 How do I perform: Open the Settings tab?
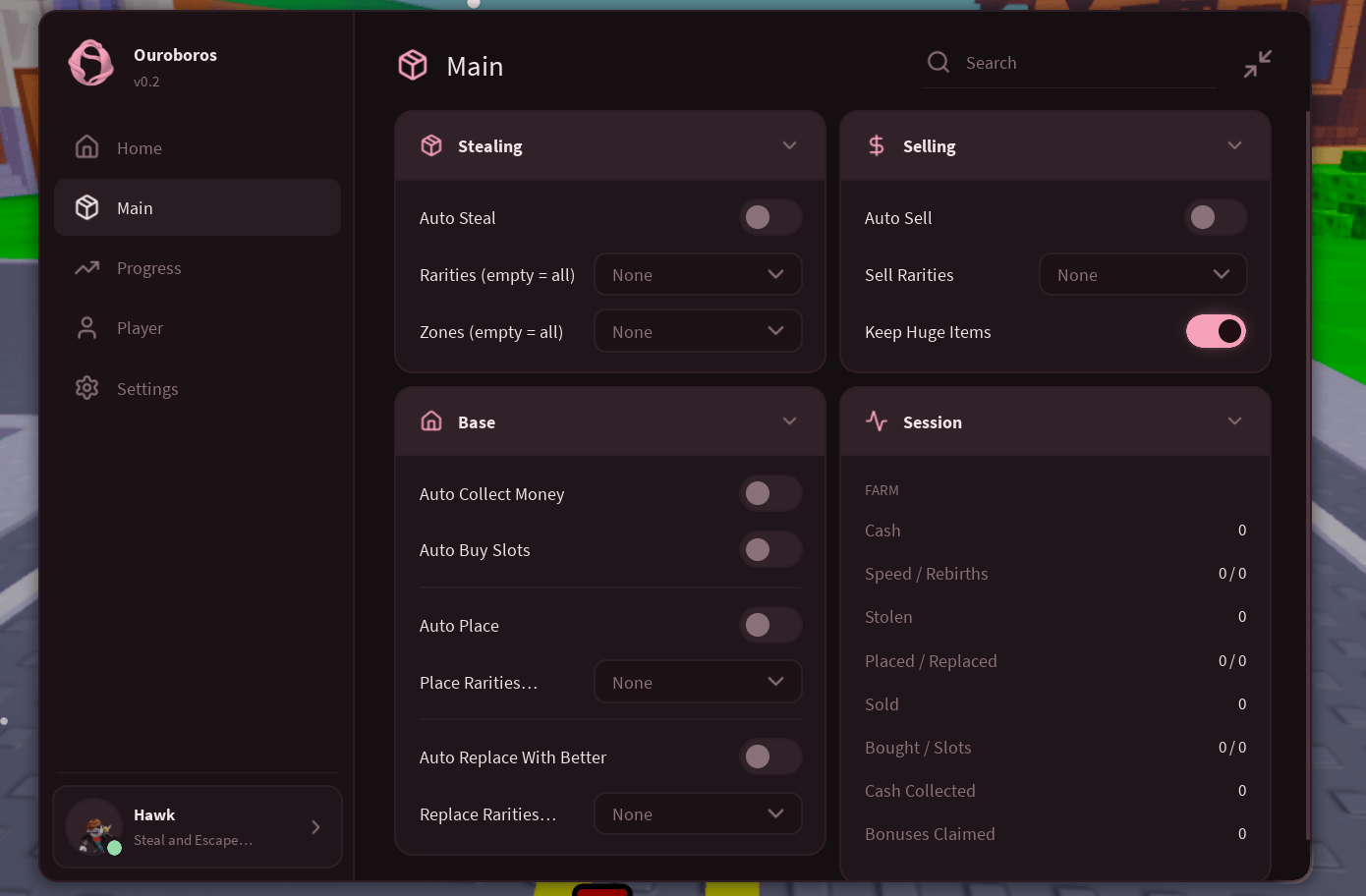[198, 388]
